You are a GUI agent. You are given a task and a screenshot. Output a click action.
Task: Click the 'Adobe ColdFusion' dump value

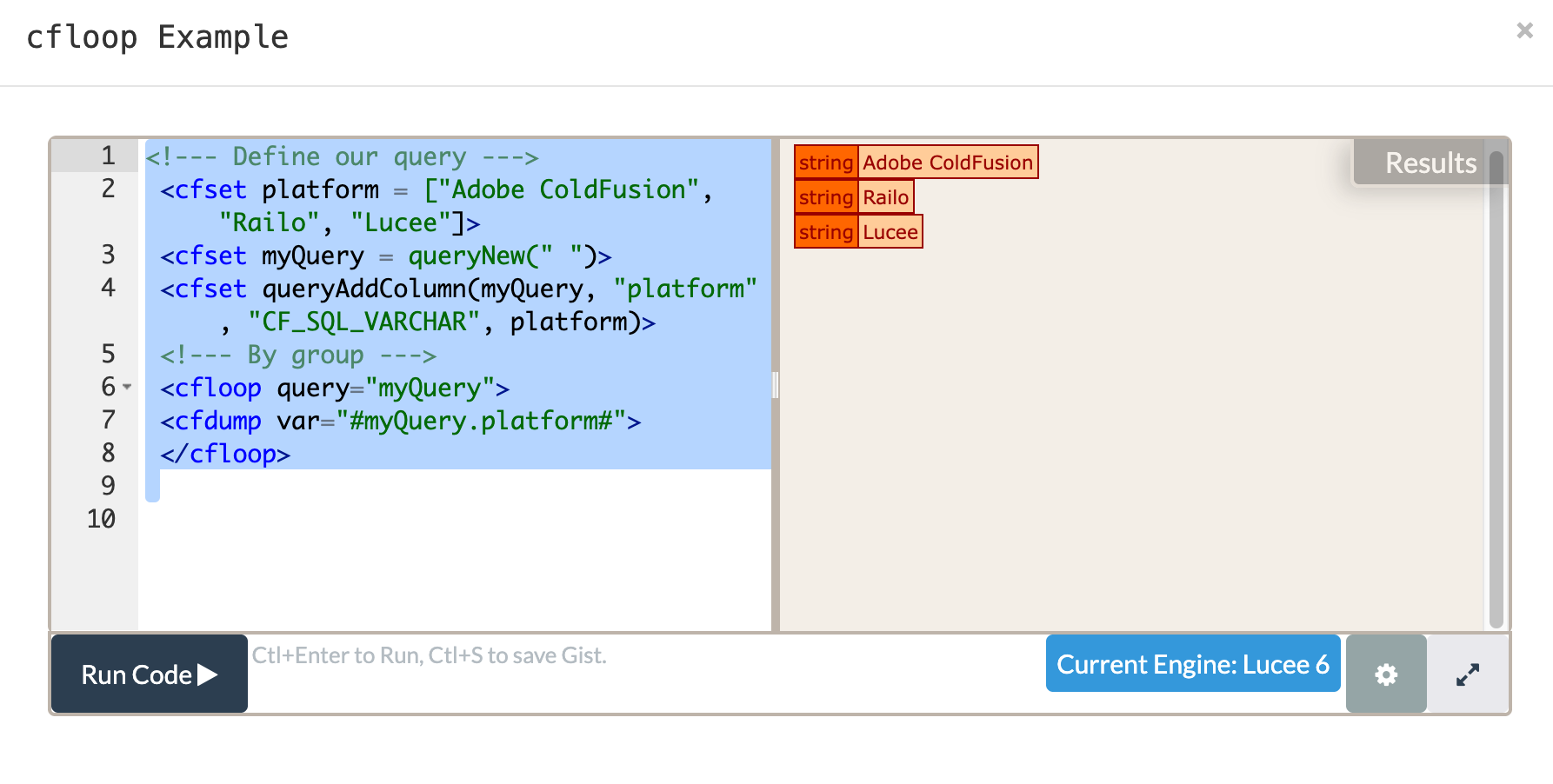click(947, 163)
